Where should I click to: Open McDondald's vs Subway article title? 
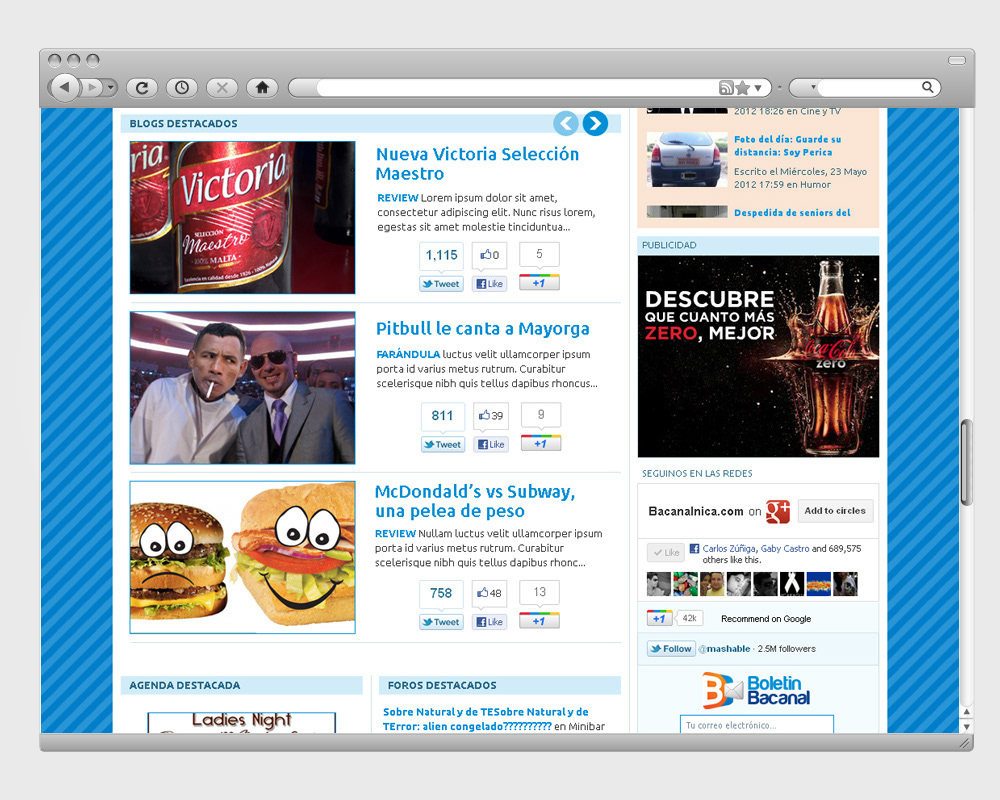pos(475,501)
